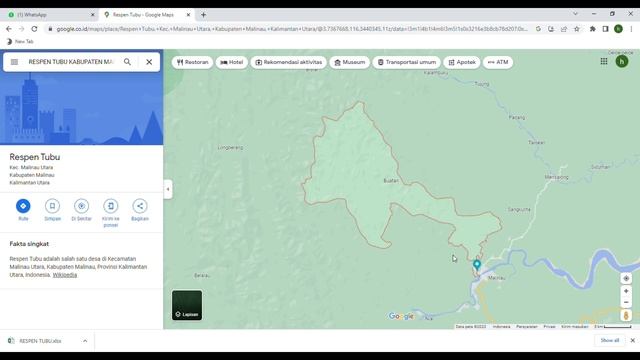Send to phone with Kirim ke ponsel
This screenshot has height=360, width=640.
point(111,206)
